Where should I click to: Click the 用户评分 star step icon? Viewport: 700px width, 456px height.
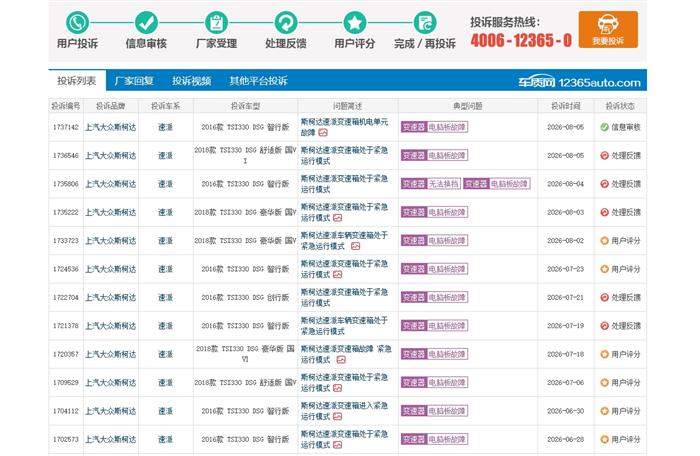click(355, 22)
